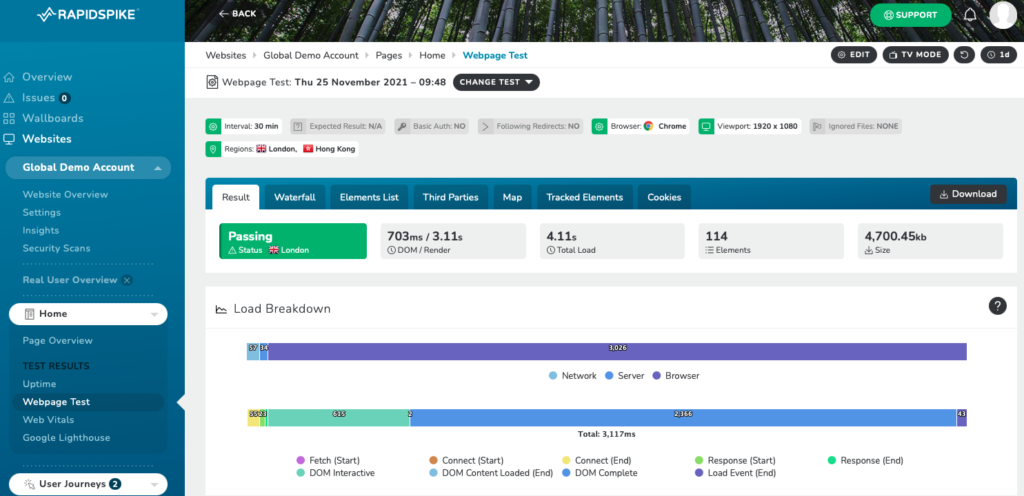Switch to the Map tab

(513, 197)
